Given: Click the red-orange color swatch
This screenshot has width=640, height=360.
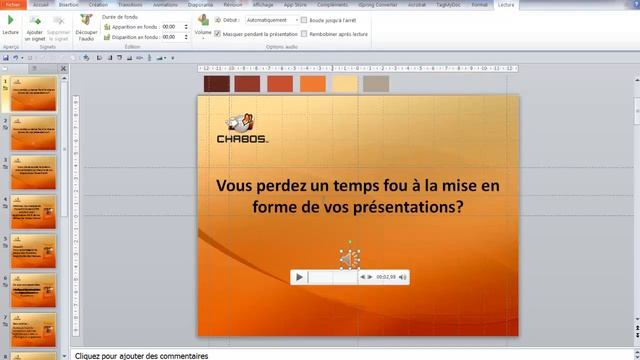Looking at the screenshot, I should (280, 84).
